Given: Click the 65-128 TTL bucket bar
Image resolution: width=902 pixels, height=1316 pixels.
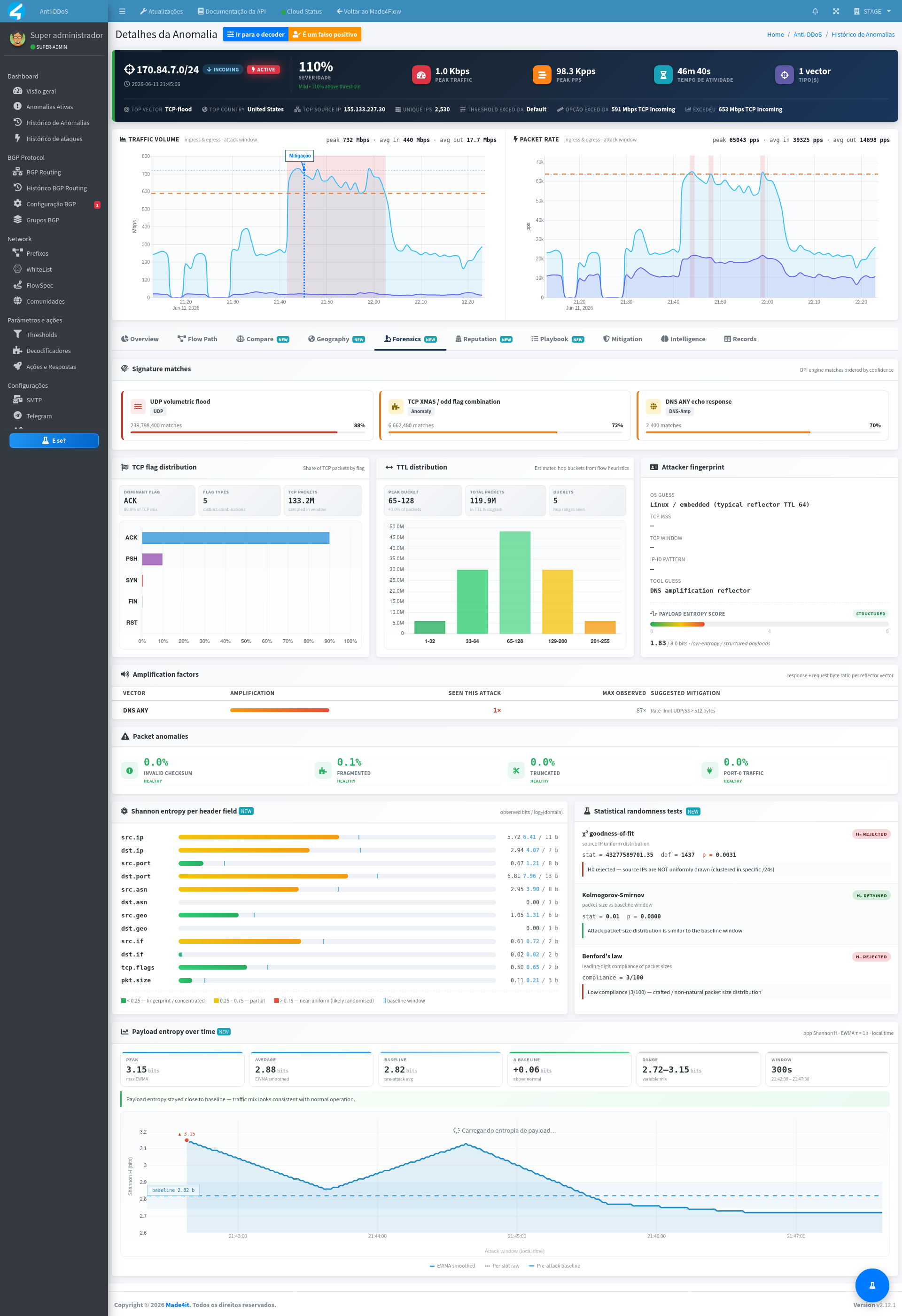Looking at the screenshot, I should click(515, 582).
